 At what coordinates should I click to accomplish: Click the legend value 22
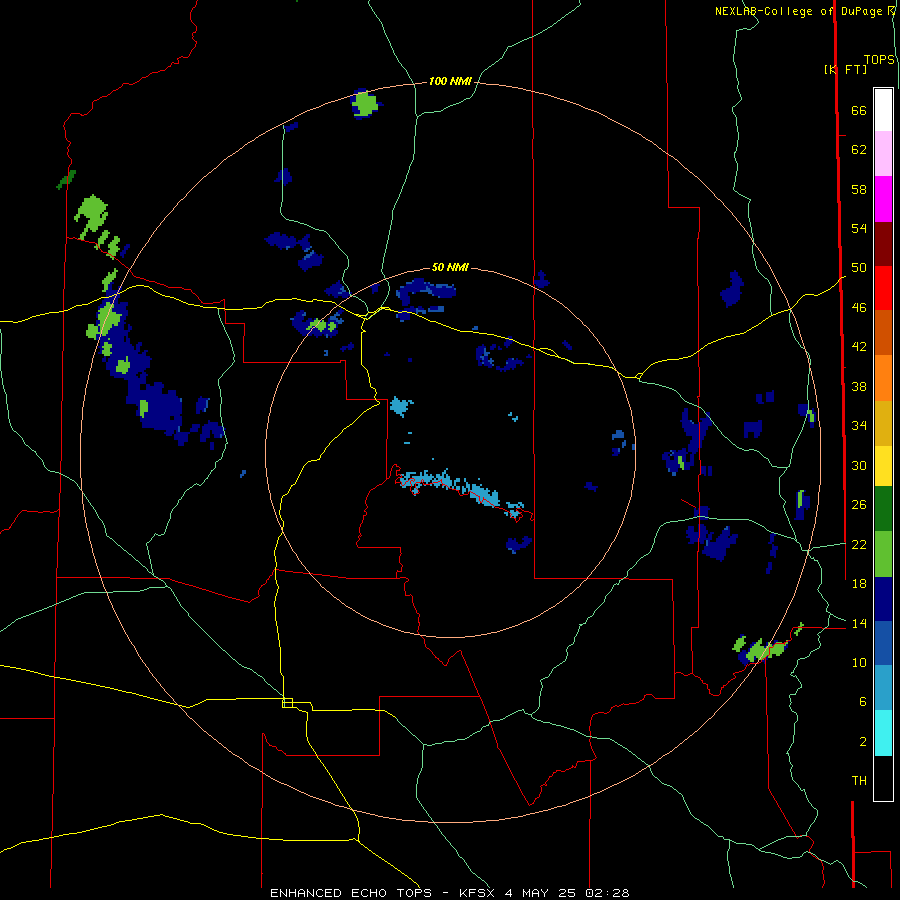pos(859,544)
